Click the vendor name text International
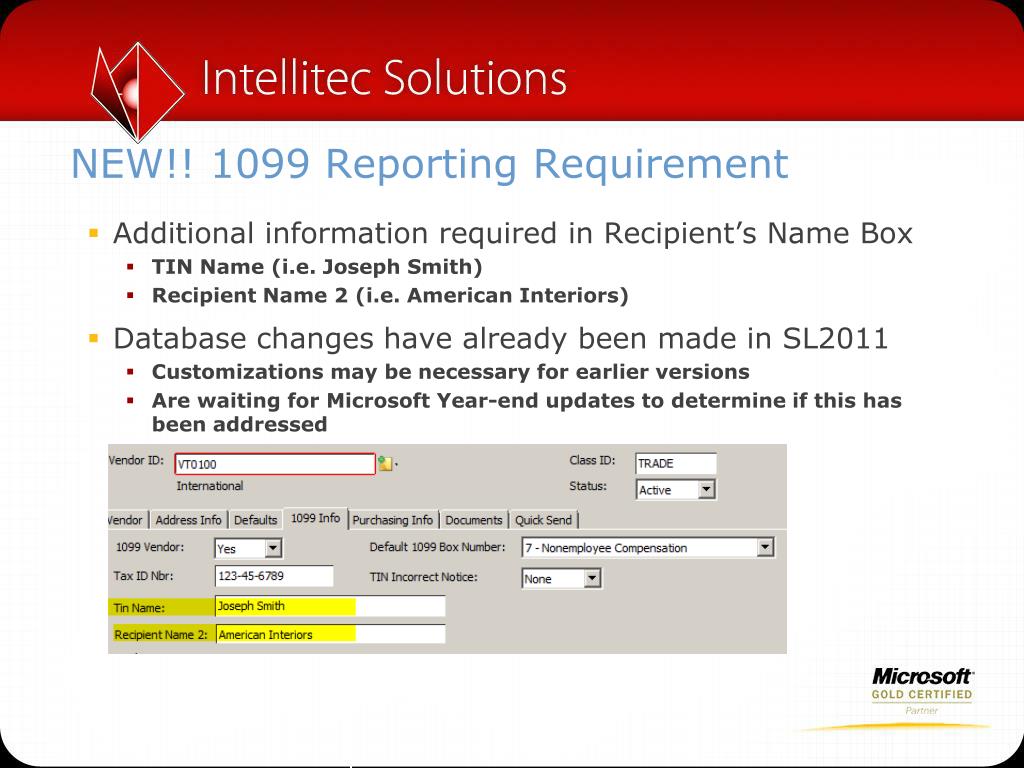The height and width of the screenshot is (768, 1024). (x=210, y=486)
